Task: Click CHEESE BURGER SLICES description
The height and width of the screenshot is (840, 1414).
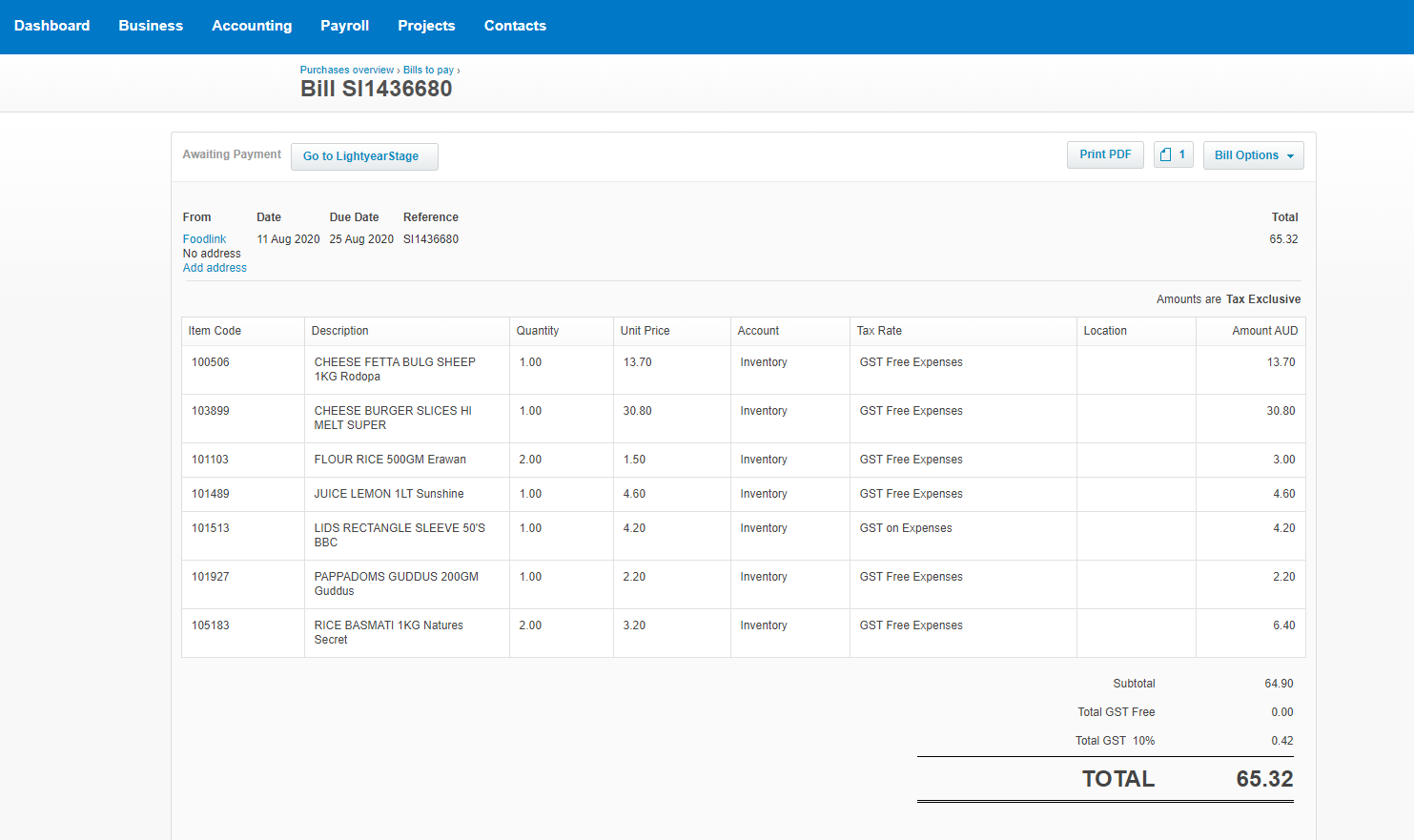Action: pyautogui.click(x=393, y=418)
